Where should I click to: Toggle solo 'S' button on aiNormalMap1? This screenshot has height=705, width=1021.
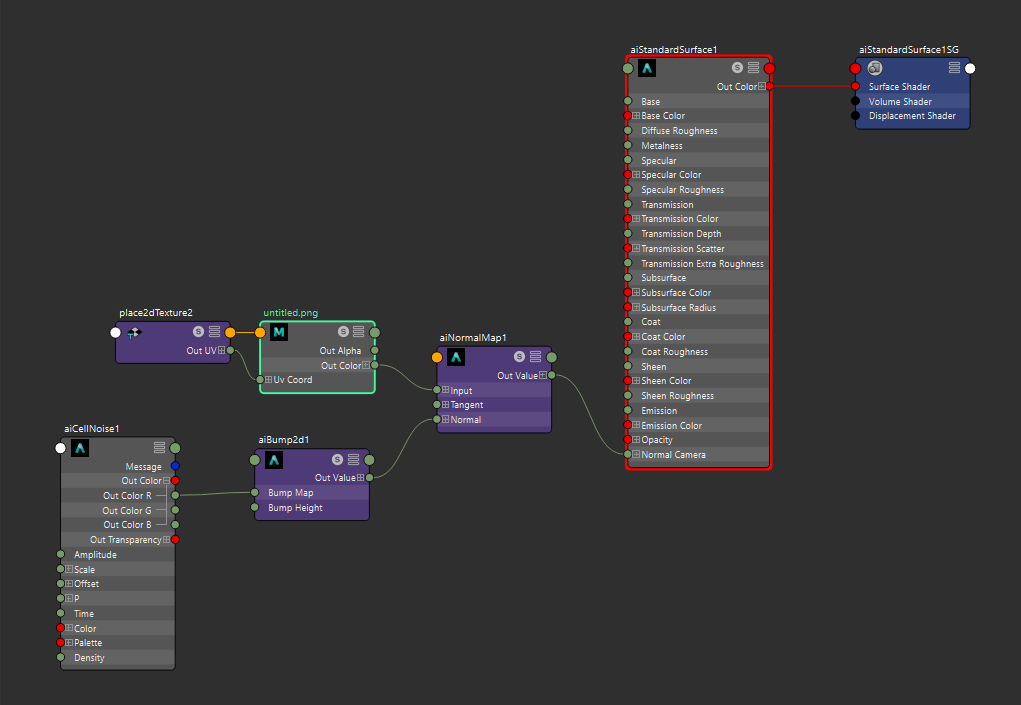[520, 357]
